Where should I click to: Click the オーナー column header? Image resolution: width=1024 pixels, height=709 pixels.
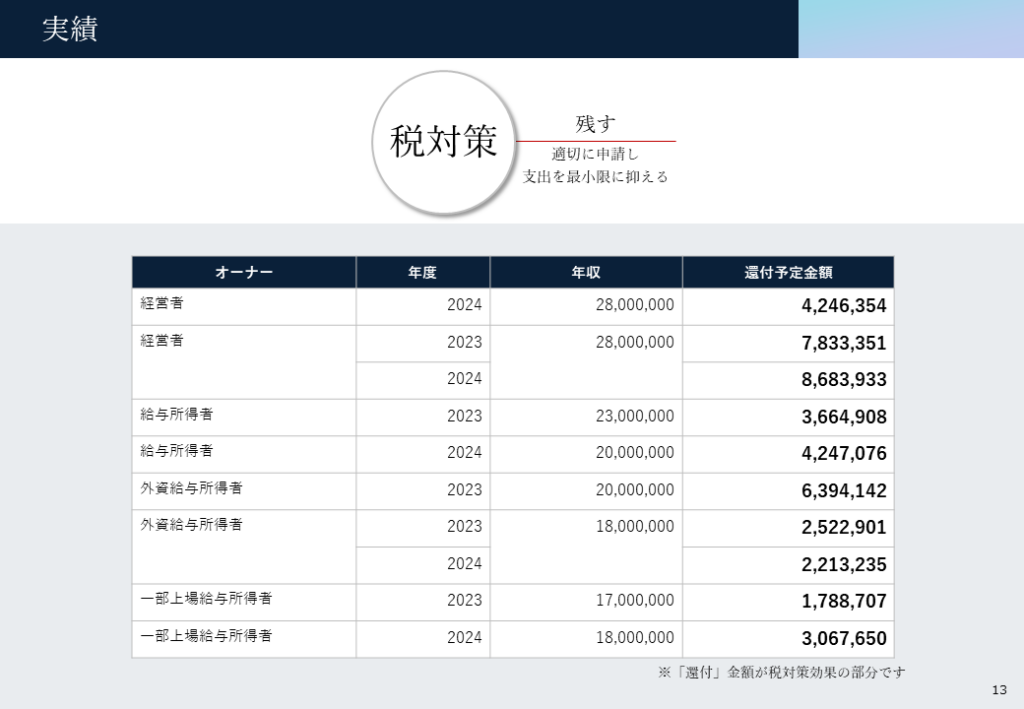click(244, 272)
